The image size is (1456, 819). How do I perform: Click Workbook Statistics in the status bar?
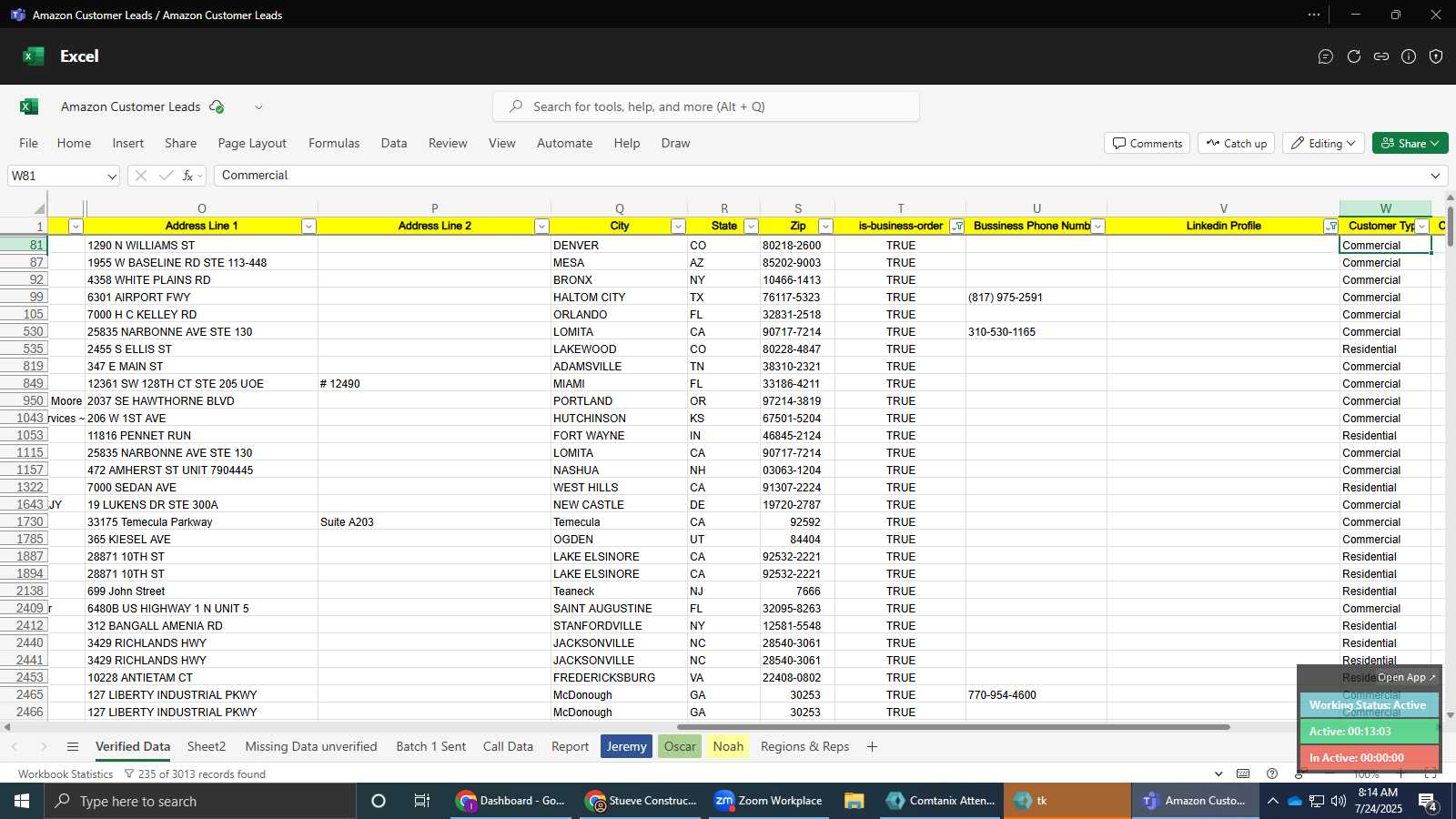[x=66, y=774]
